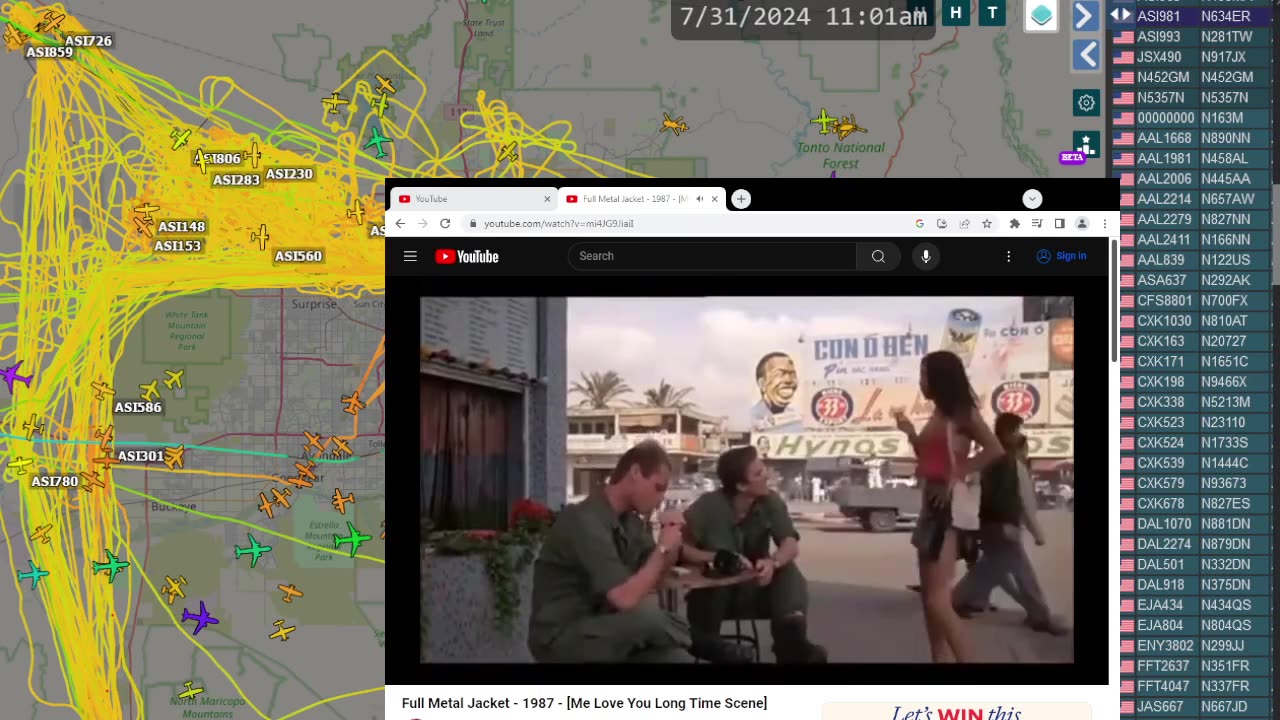The image size is (1280, 720).
Task: Click the YouTube search magnifier button
Action: tap(878, 256)
